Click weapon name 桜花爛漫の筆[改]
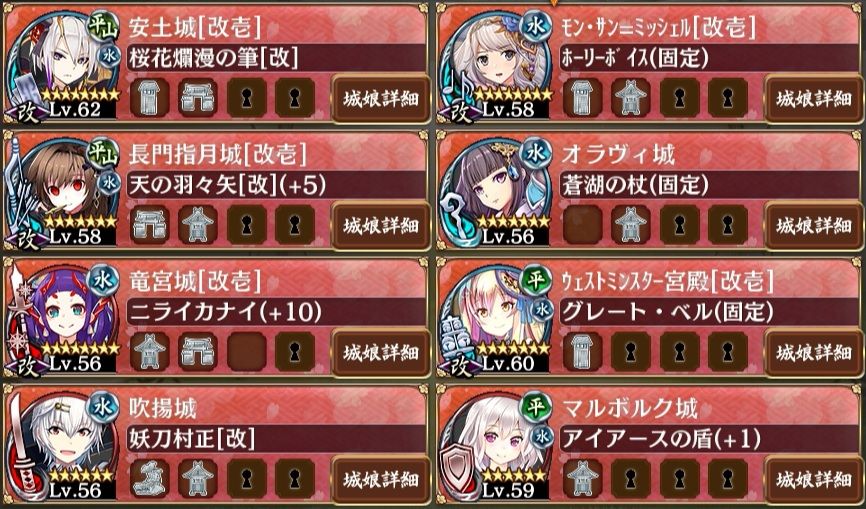This screenshot has height=509, width=866. 214,57
